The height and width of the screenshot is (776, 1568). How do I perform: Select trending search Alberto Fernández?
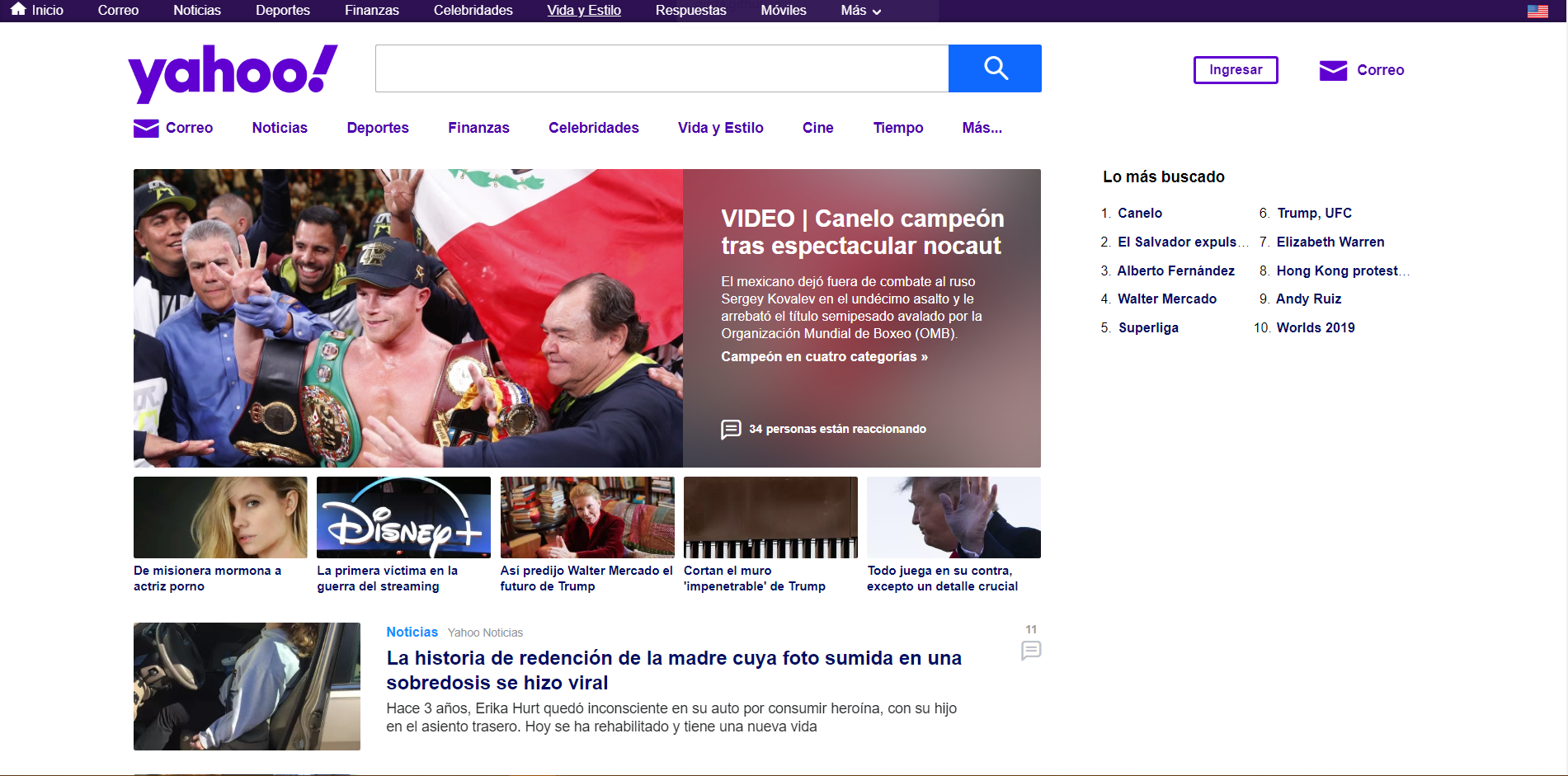1176,270
